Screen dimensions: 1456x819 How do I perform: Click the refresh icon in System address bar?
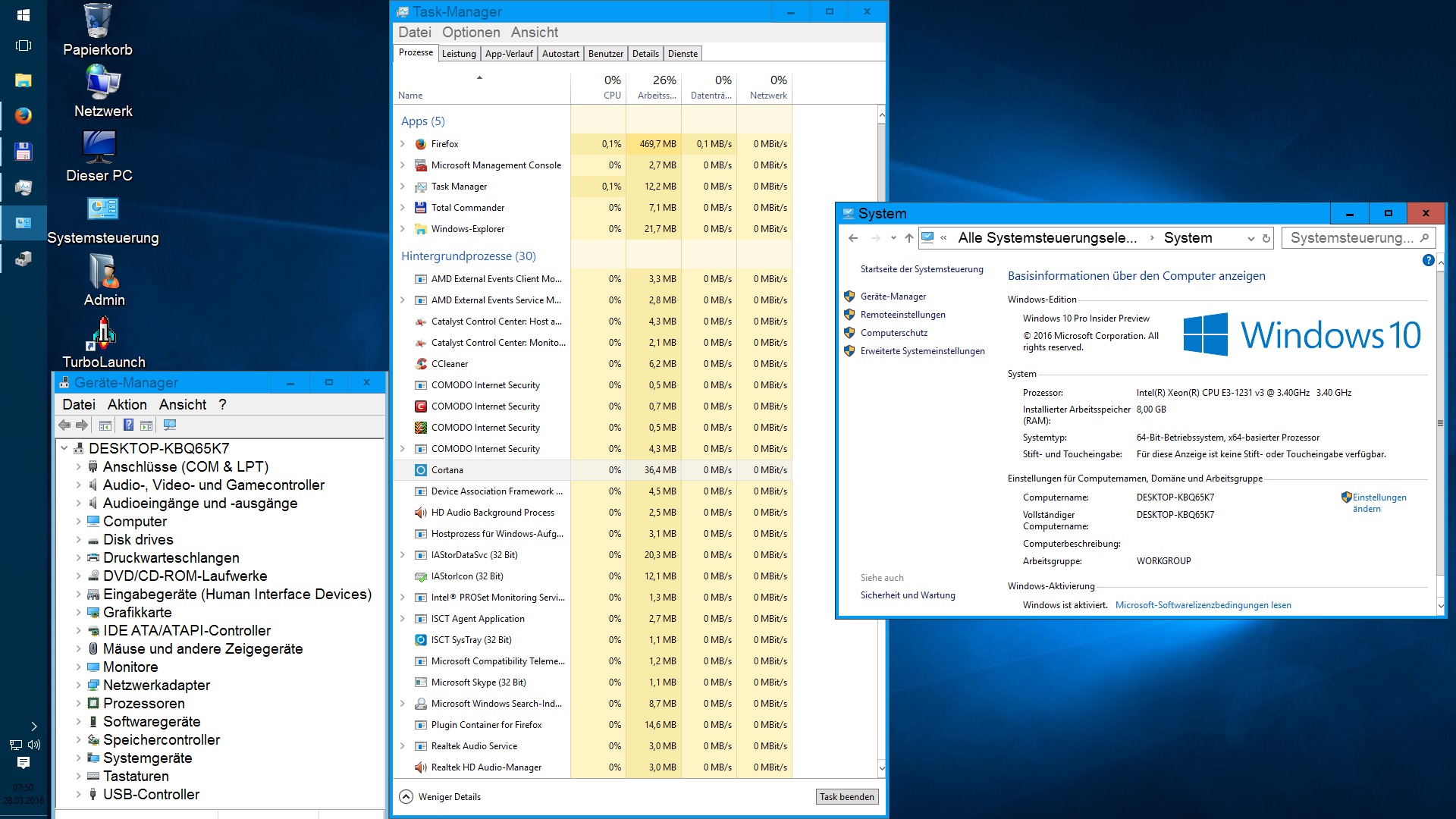click(x=1266, y=238)
